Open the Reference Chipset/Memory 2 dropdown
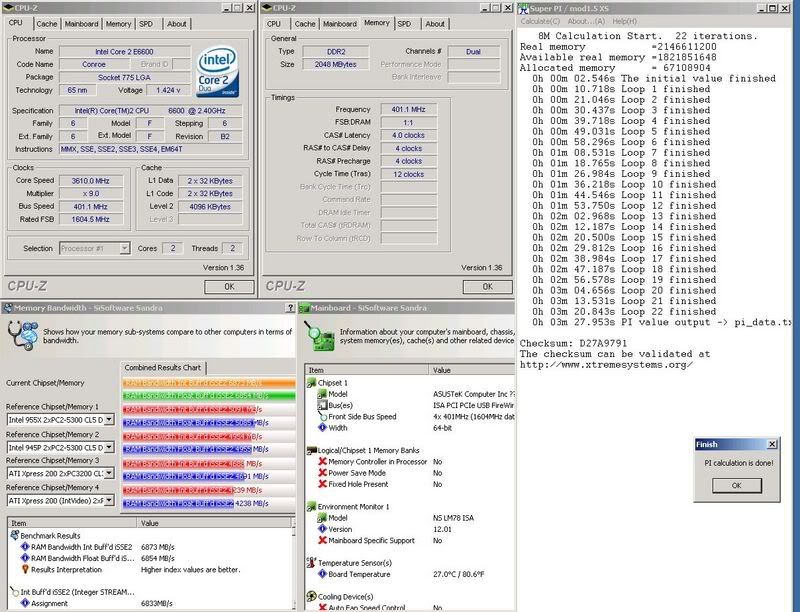This screenshot has width=800, height=612. [x=109, y=447]
